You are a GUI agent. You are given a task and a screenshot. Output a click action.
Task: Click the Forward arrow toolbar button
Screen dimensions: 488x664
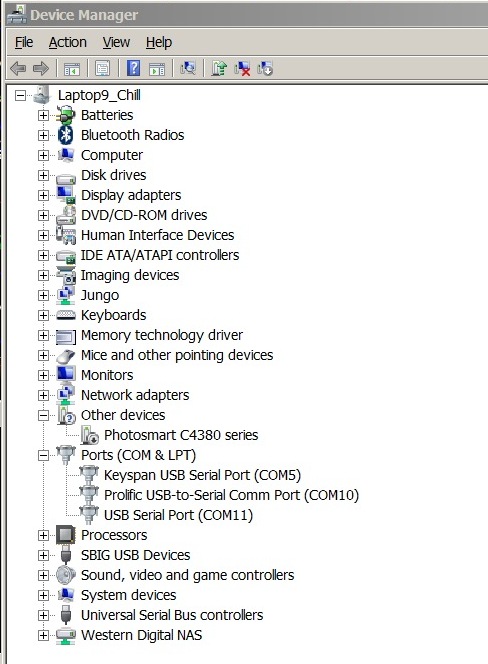tap(41, 68)
